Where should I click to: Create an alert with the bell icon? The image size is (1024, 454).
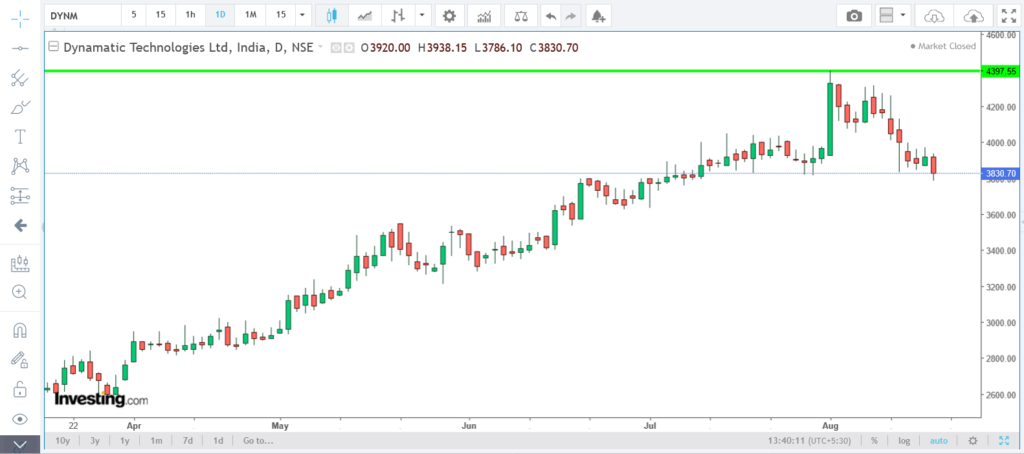coord(598,16)
